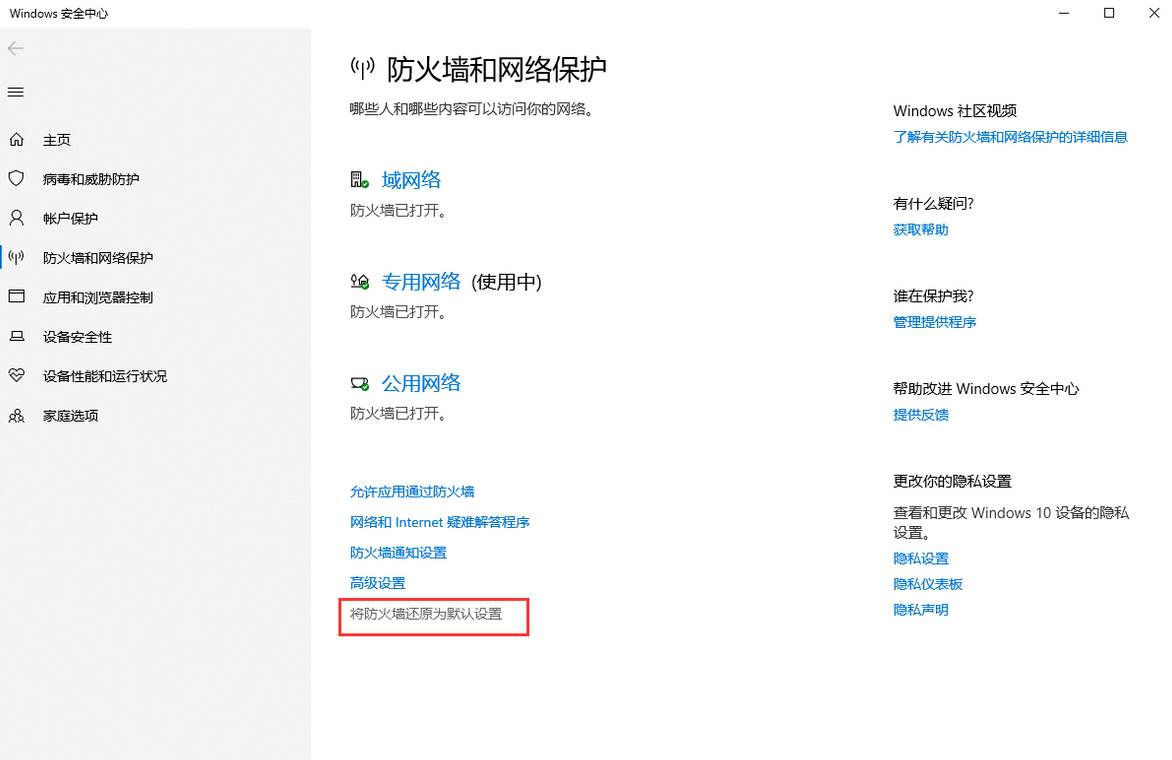
Task: Select 应用和浏览器控制 in the sidebar
Action: [x=98, y=297]
